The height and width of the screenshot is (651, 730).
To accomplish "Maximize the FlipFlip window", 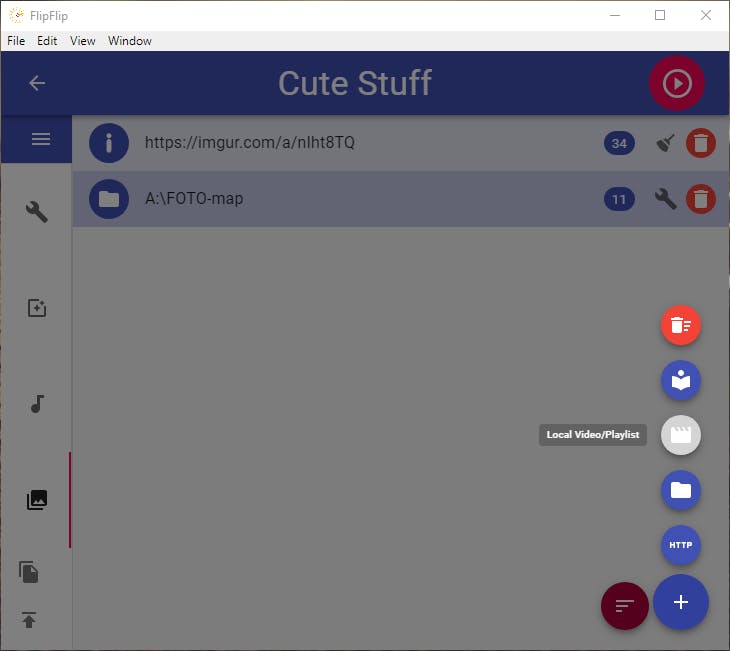I will 660,15.
